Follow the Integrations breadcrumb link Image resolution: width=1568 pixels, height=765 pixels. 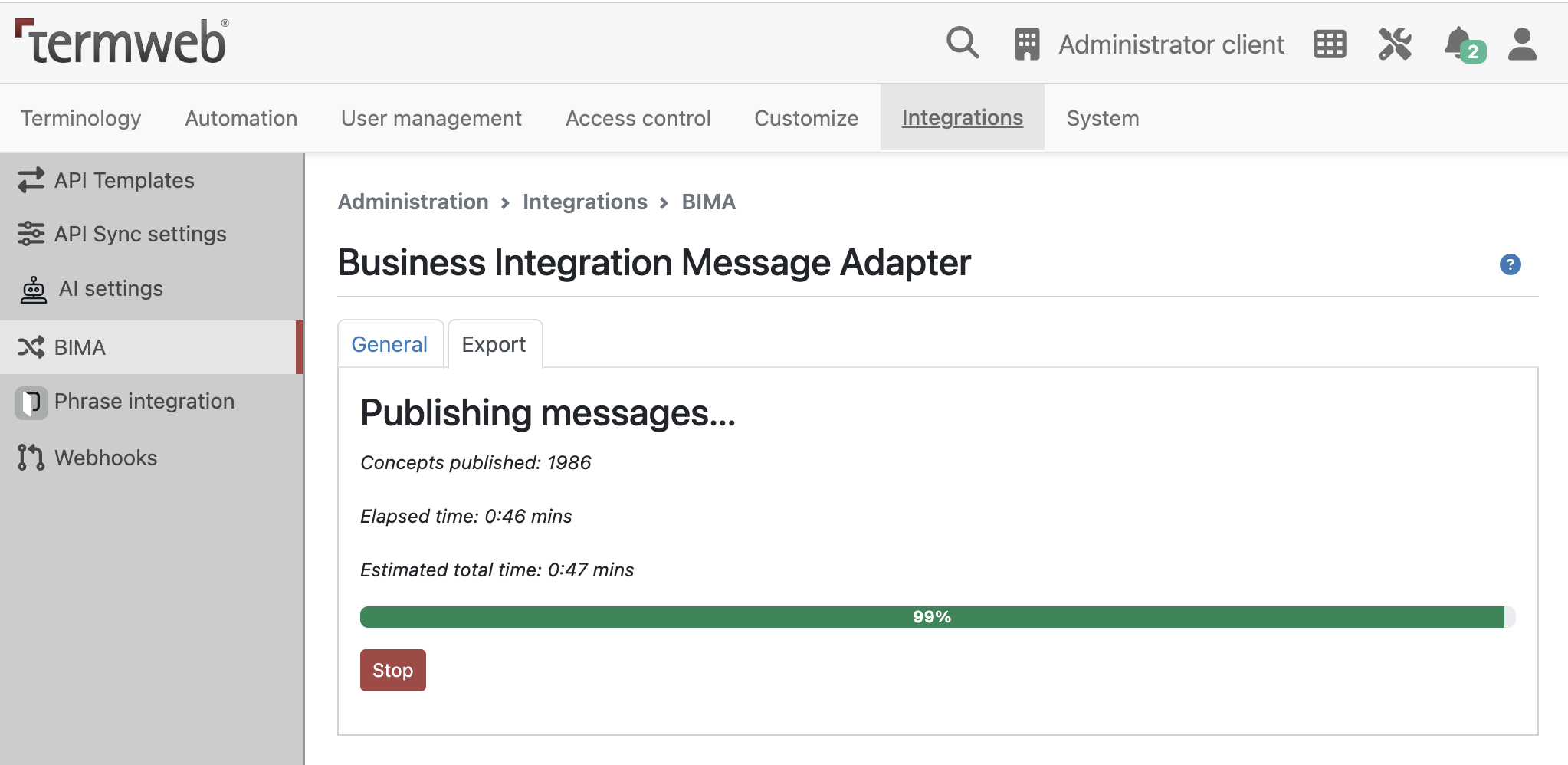(x=585, y=202)
